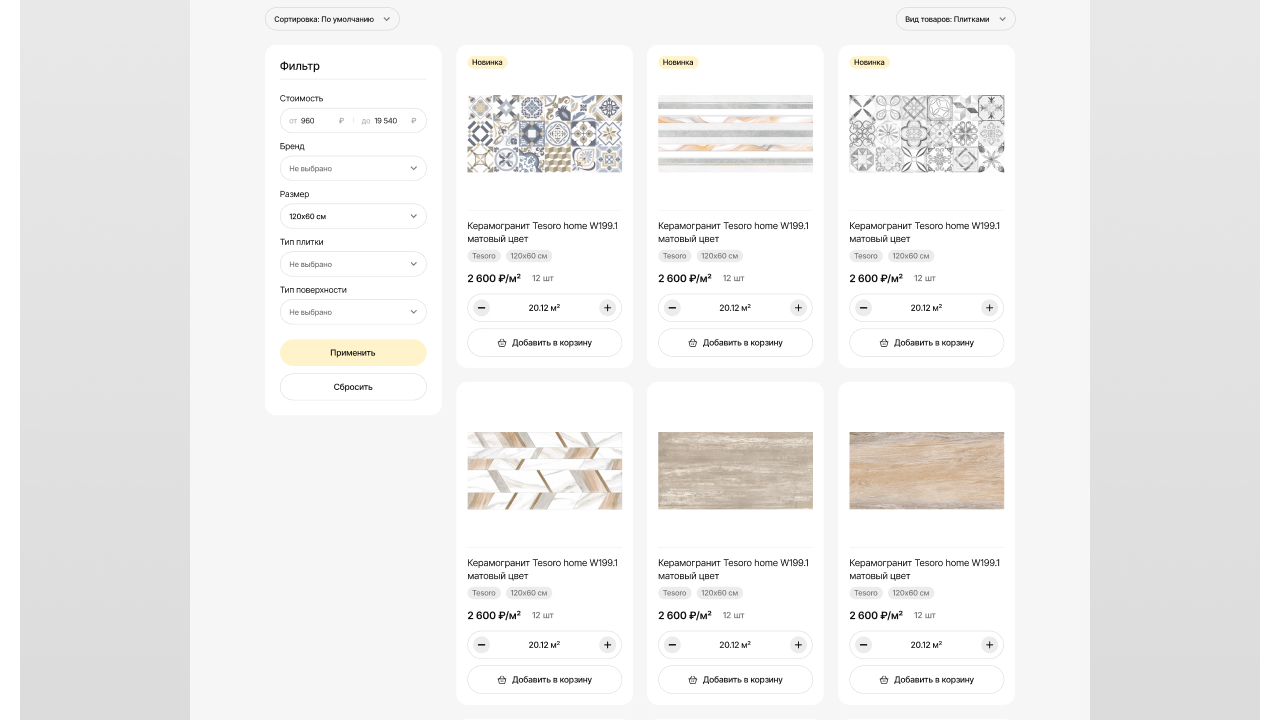
Task: Add the bottom-row right wood tile to cart
Action: (x=926, y=679)
